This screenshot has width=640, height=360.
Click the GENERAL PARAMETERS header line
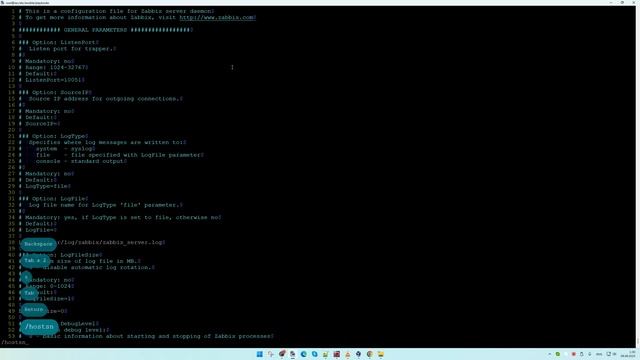pos(106,30)
